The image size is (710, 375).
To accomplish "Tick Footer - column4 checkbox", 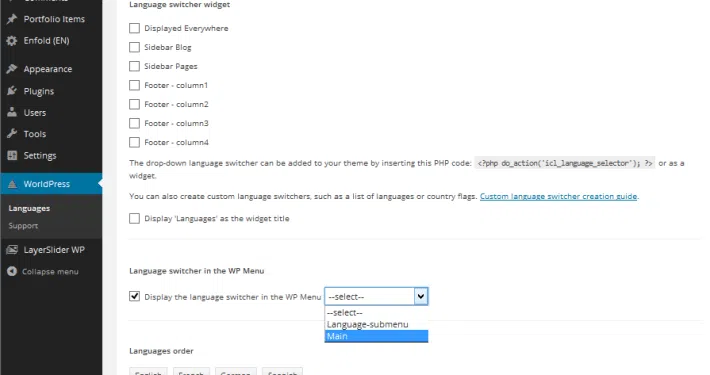I will pyautogui.click(x=134, y=142).
